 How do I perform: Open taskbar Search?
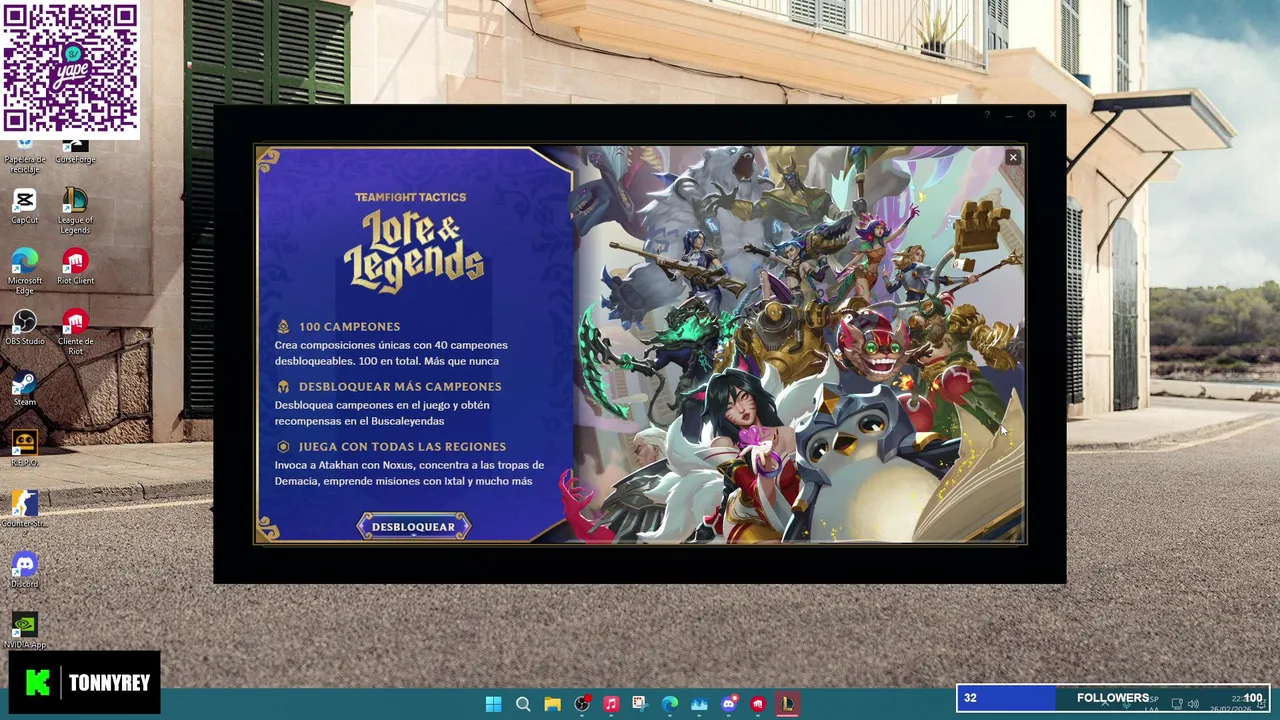click(523, 704)
